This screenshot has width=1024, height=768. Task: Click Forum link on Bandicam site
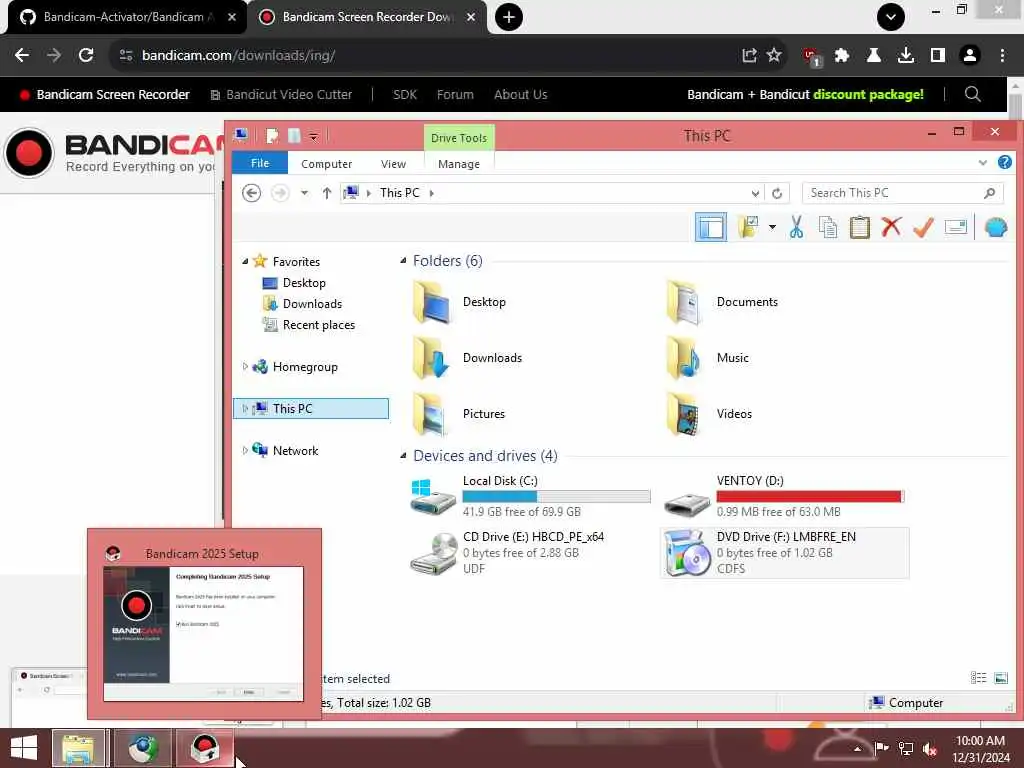455,95
